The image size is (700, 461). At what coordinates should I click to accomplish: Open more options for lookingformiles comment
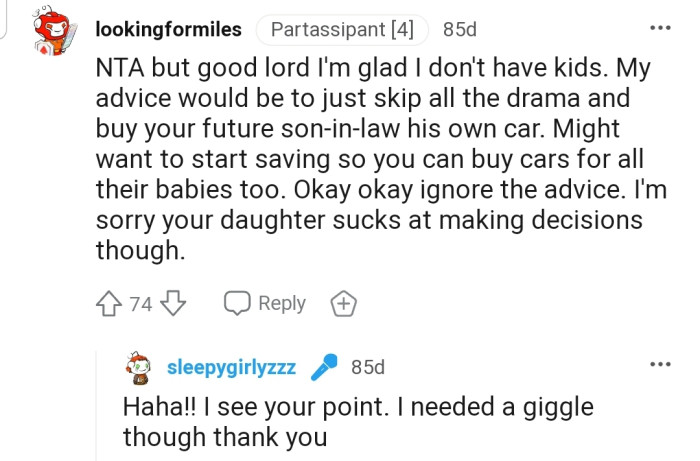pos(660,27)
